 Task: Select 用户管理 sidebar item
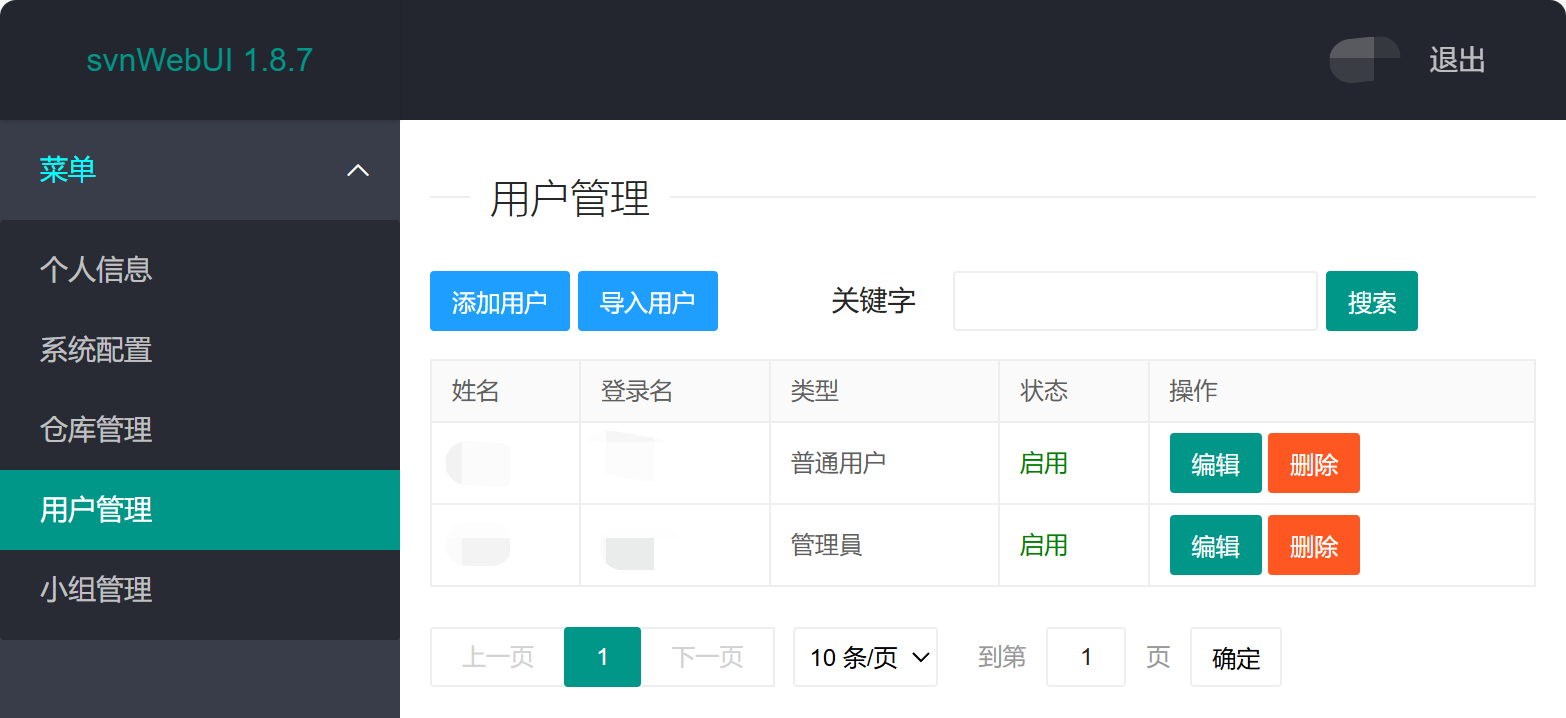point(96,510)
